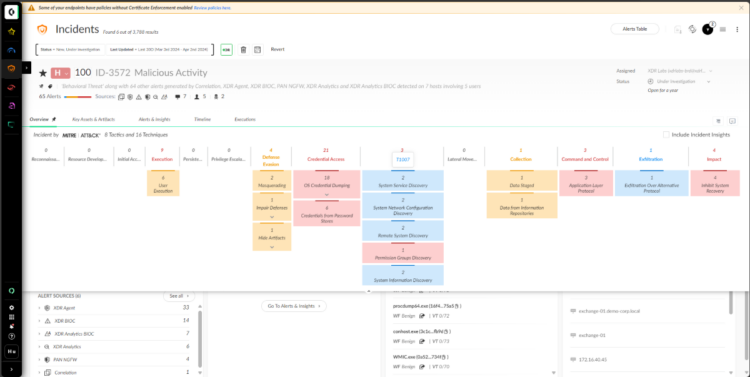Open the Incidents shield icon in sidebar
750x377 pixels.
point(11,68)
